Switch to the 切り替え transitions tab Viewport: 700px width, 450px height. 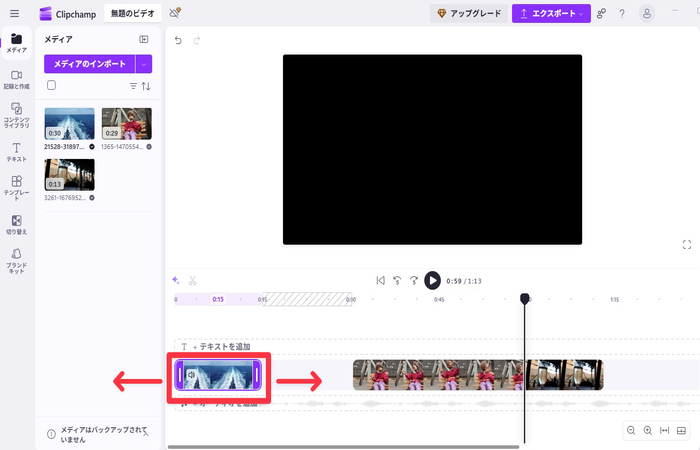point(16,224)
